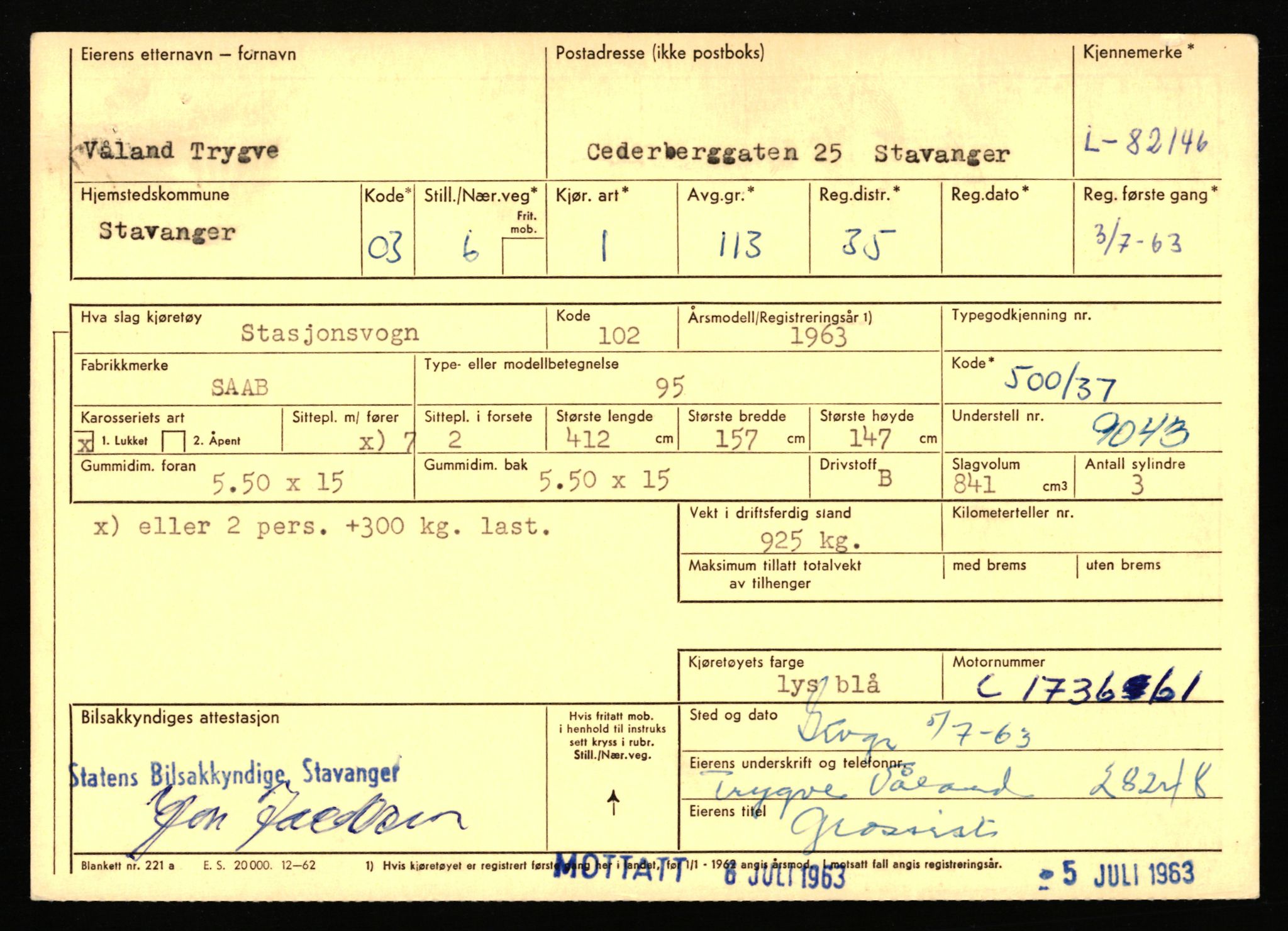The image size is (1288, 931).
Task: Click the handwritten phone number '28248'
Action: click(1149, 783)
